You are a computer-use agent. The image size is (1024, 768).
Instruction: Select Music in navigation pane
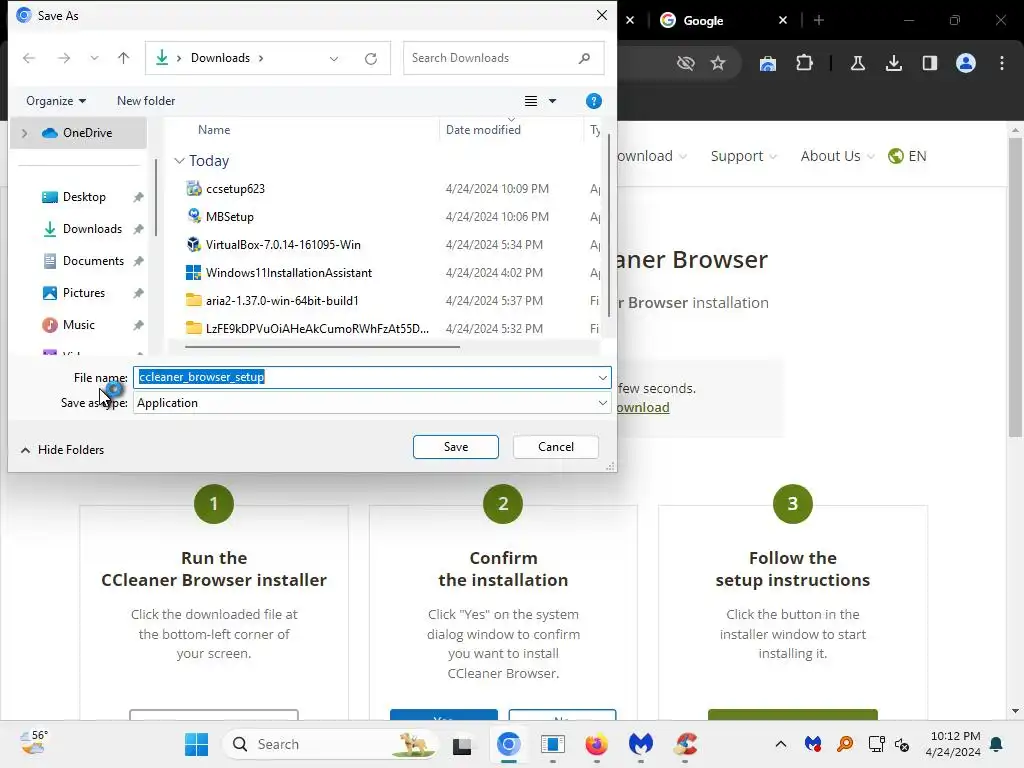[x=78, y=325]
